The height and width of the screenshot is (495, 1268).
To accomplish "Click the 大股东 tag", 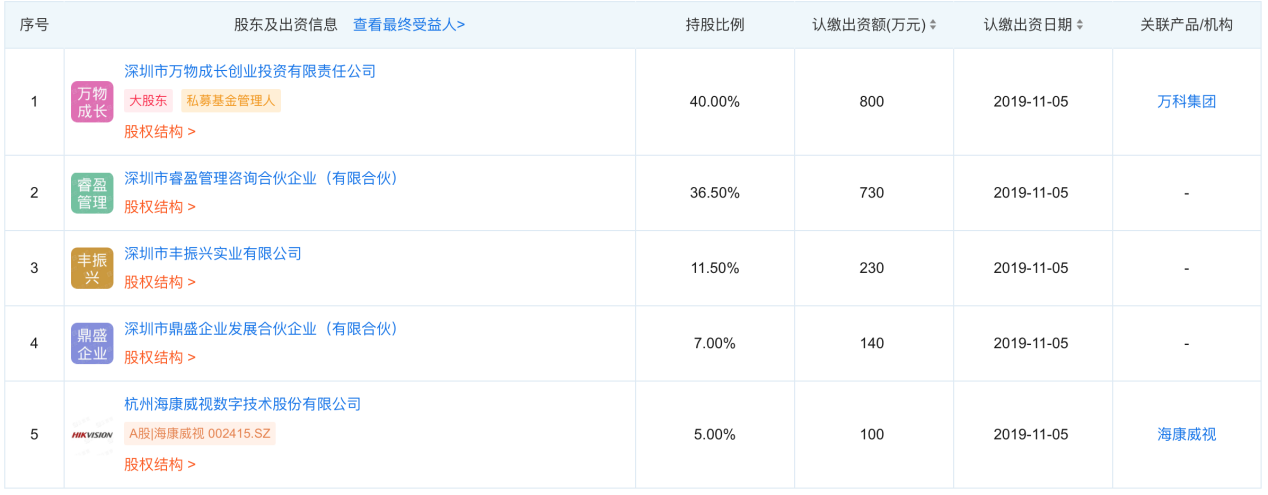I will (149, 101).
